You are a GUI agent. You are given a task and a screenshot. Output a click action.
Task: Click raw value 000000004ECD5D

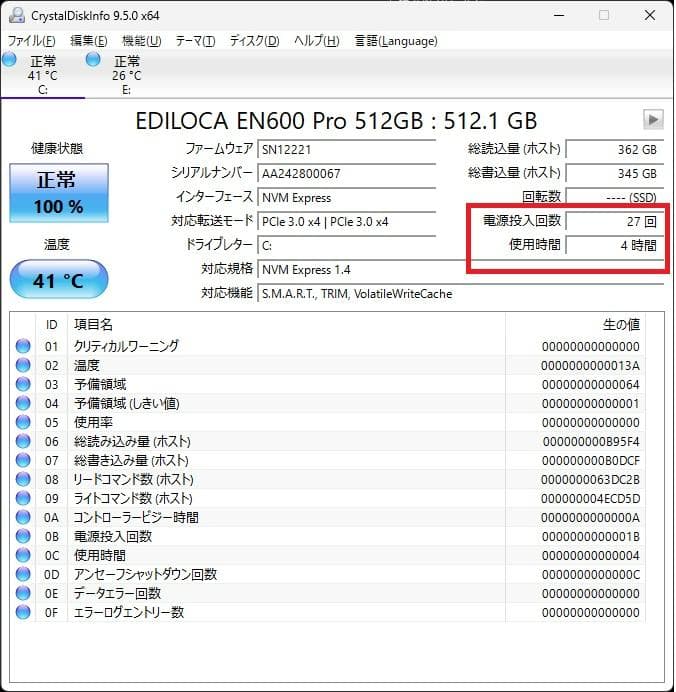tap(590, 498)
